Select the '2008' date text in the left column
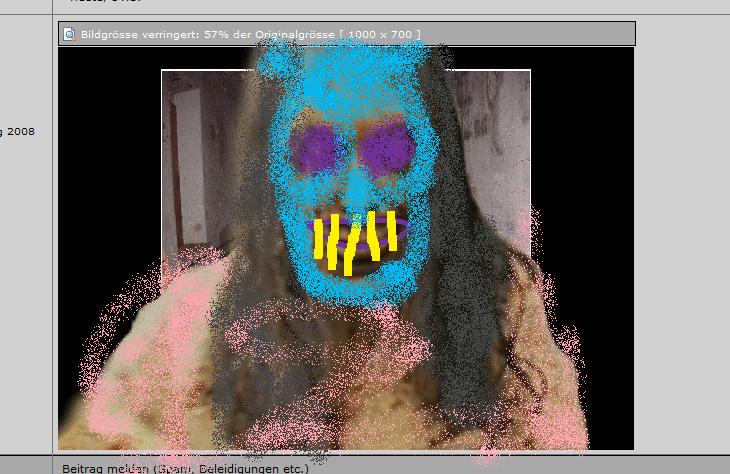The image size is (730, 474). pyautogui.click(x=21, y=131)
